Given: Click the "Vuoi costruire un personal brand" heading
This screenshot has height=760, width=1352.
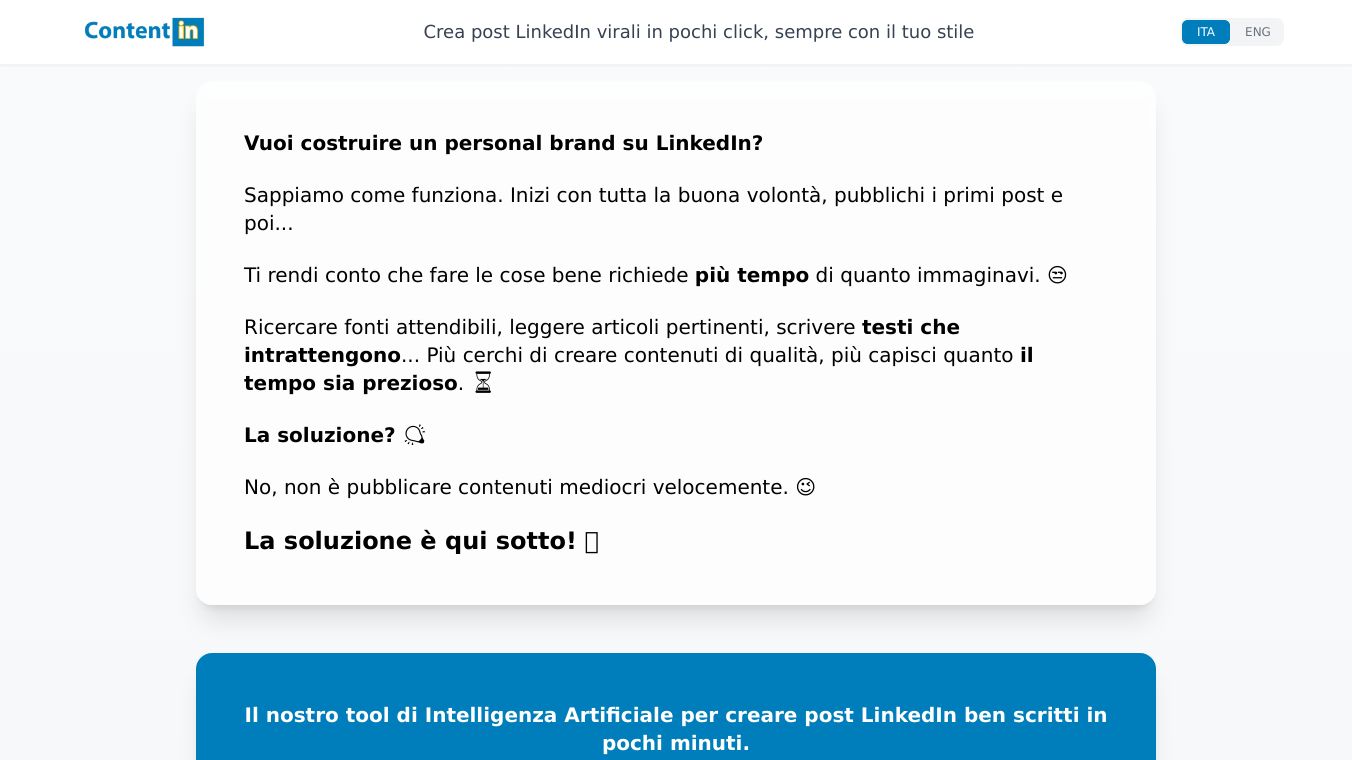Looking at the screenshot, I should click(x=503, y=143).
